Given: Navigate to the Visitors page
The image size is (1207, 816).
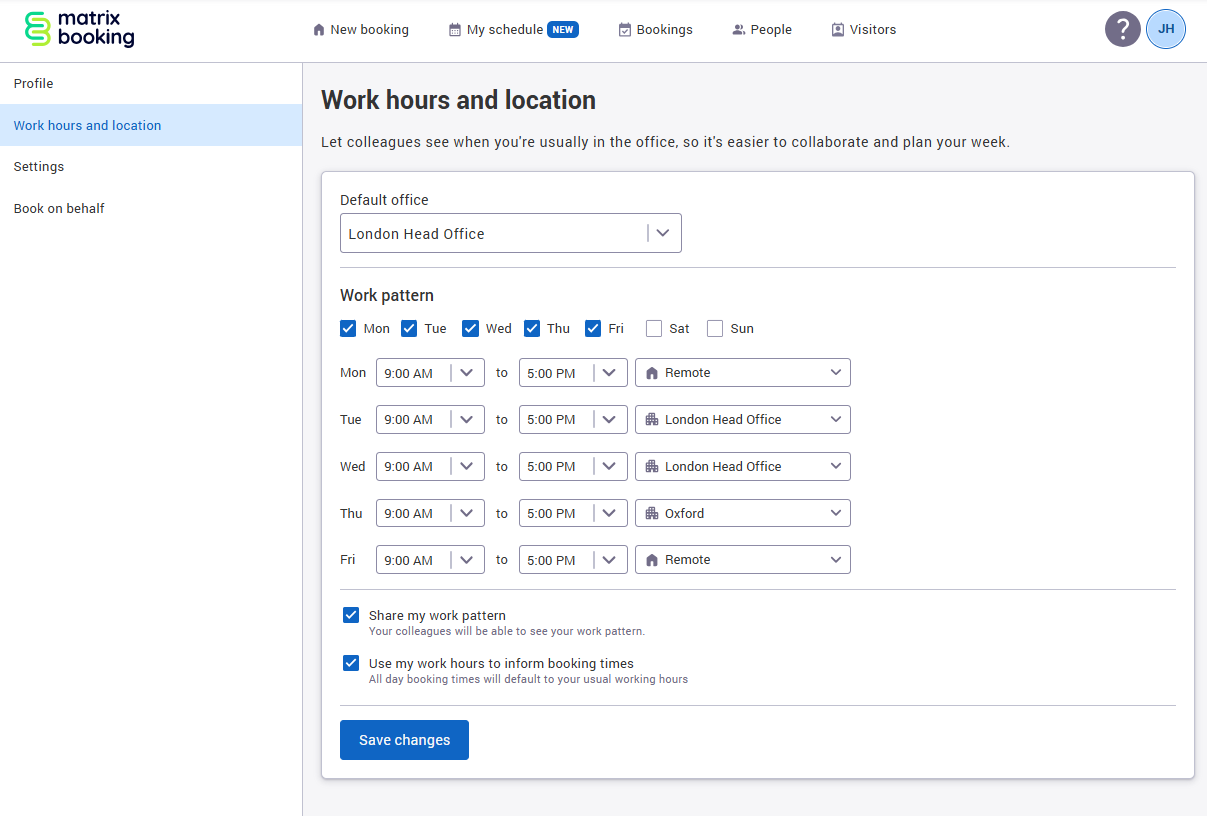Looking at the screenshot, I should click(x=864, y=30).
